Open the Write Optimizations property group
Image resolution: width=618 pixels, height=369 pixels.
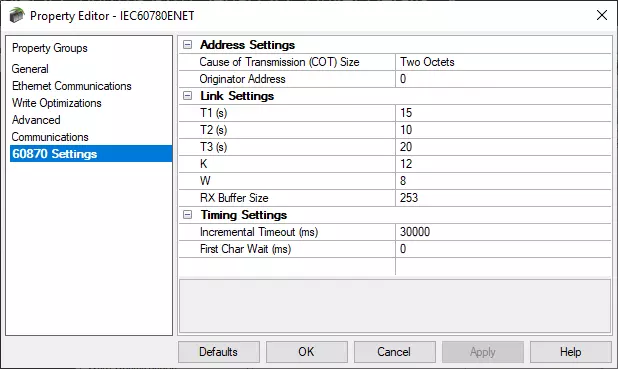tap(56, 103)
